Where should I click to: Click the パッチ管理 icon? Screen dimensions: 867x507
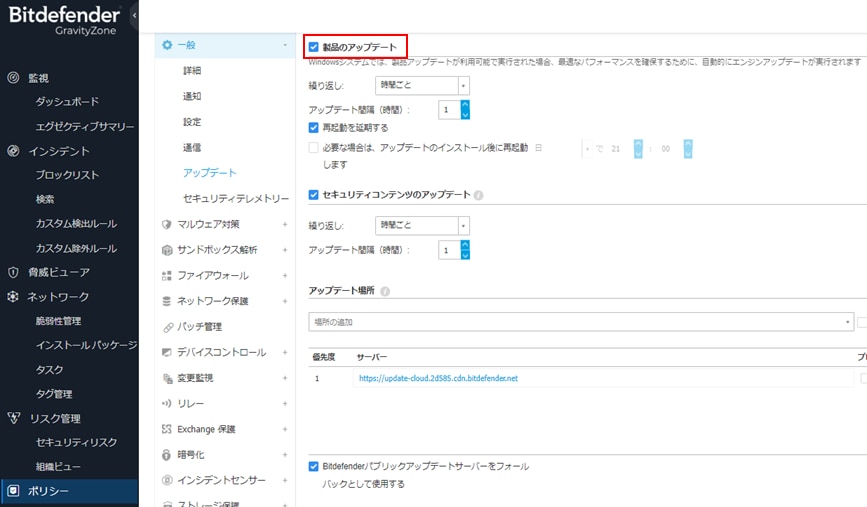[168, 327]
